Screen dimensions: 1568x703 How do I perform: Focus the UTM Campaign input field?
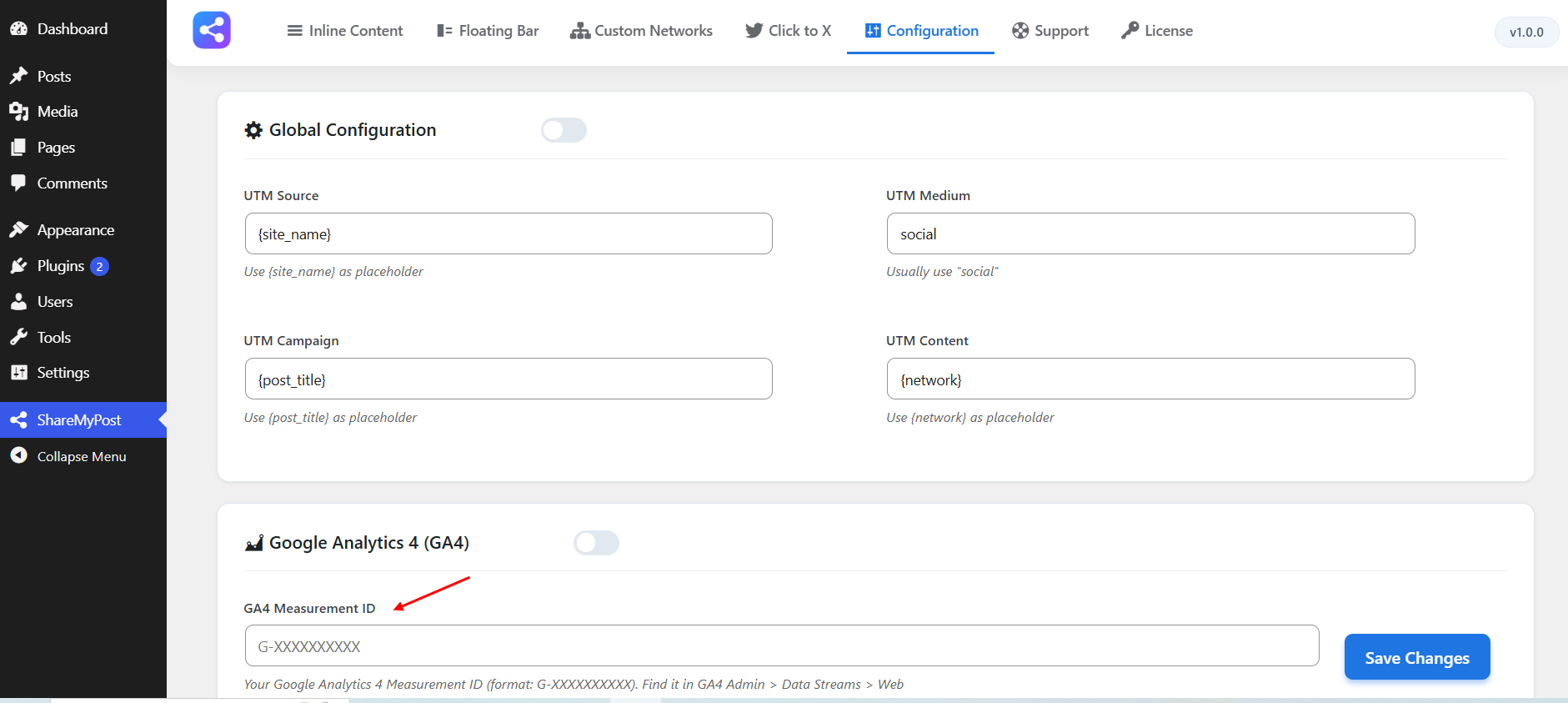coord(508,379)
